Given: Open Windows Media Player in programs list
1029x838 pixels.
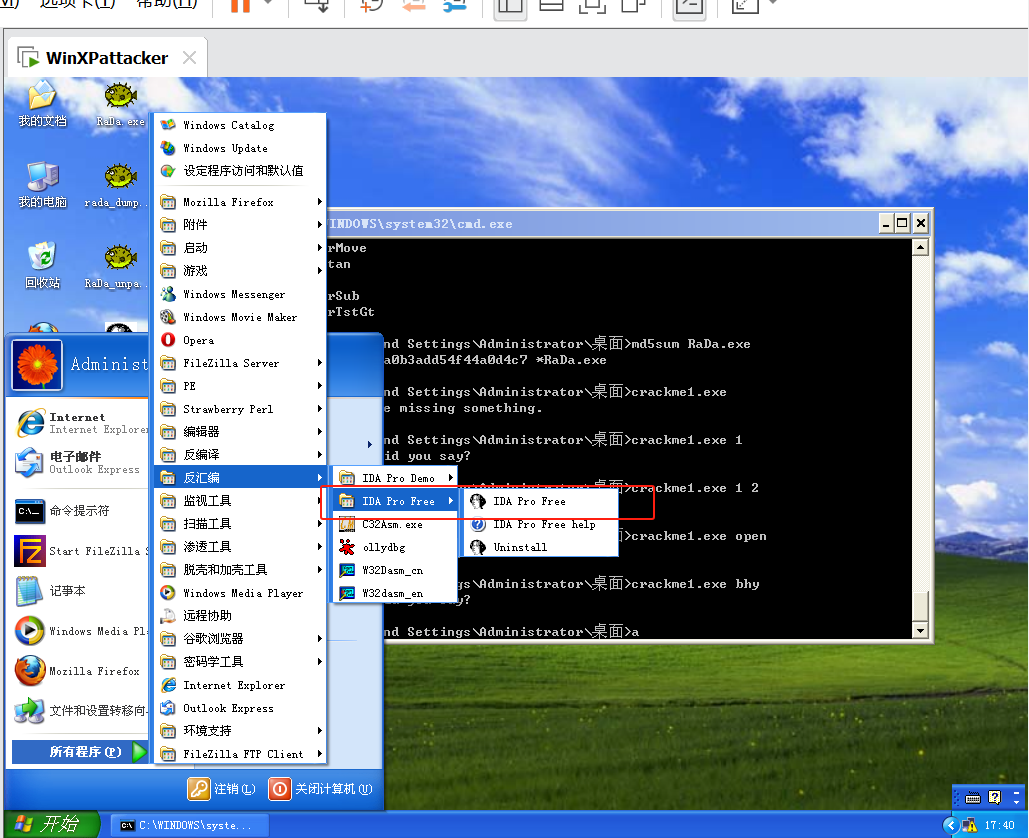Looking at the screenshot, I should coord(240,593).
